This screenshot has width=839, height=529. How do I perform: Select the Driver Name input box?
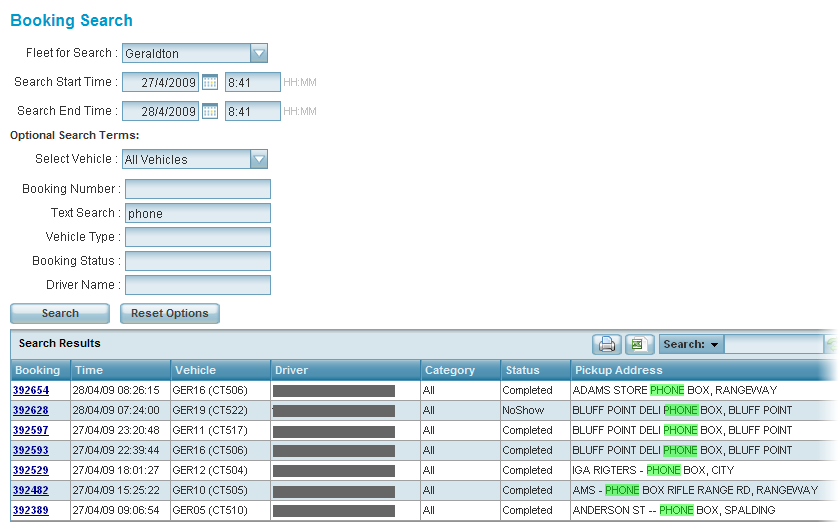[197, 285]
